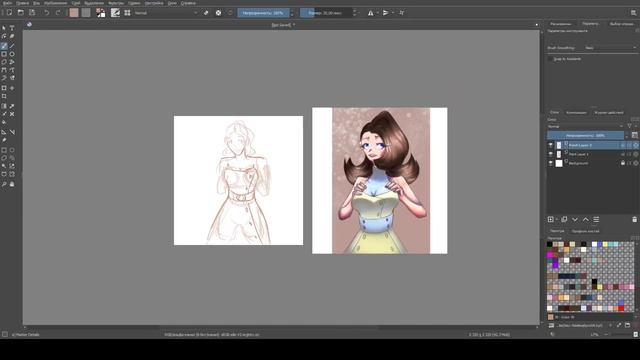Select the Freehand Brush tool

click(x=4, y=46)
